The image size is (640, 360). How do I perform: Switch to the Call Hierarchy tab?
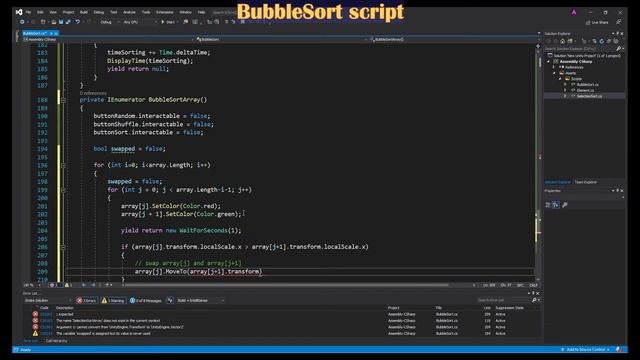coord(56,341)
